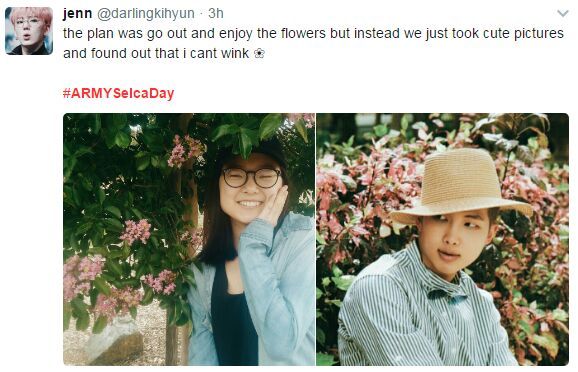This screenshot has height=372, width=578.
Task: Expand the tweet options chevron
Action: click(x=563, y=14)
